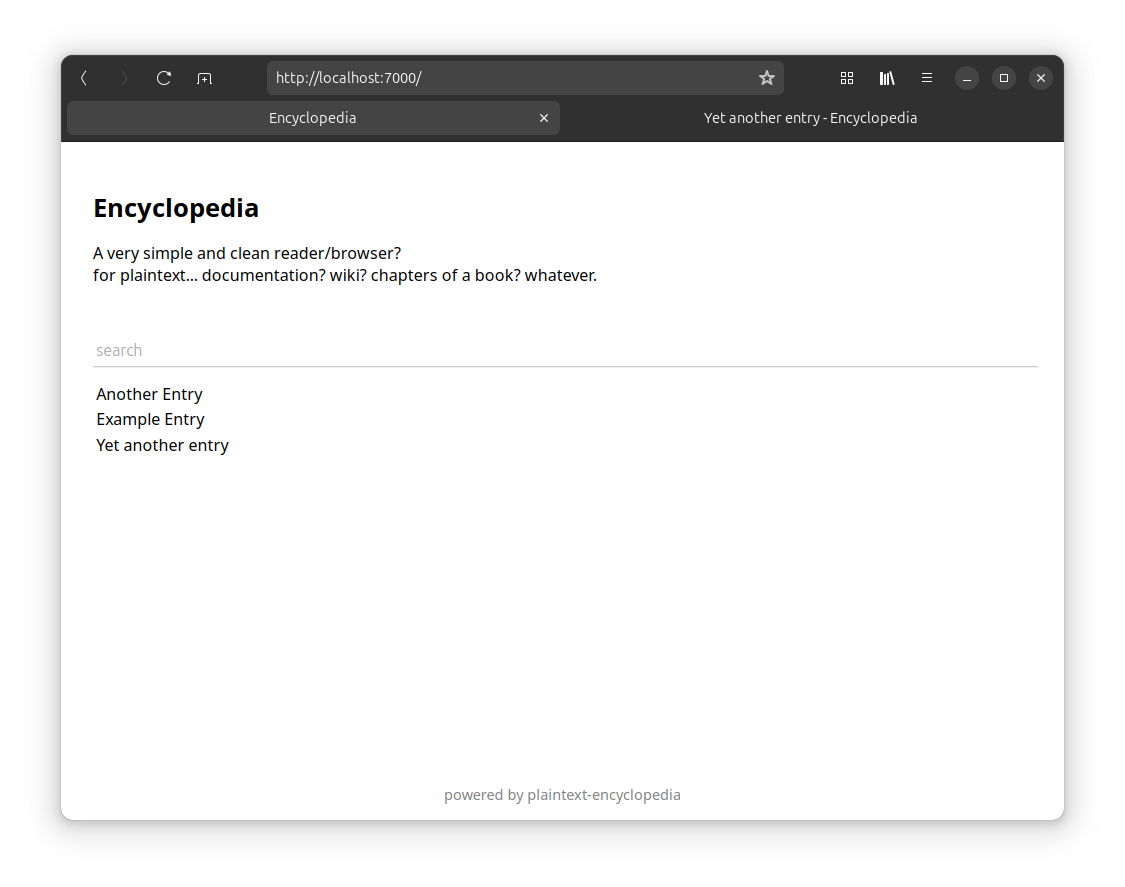The height and width of the screenshot is (887, 1125).
Task: Open the Yet another entry link
Action: coord(162,445)
